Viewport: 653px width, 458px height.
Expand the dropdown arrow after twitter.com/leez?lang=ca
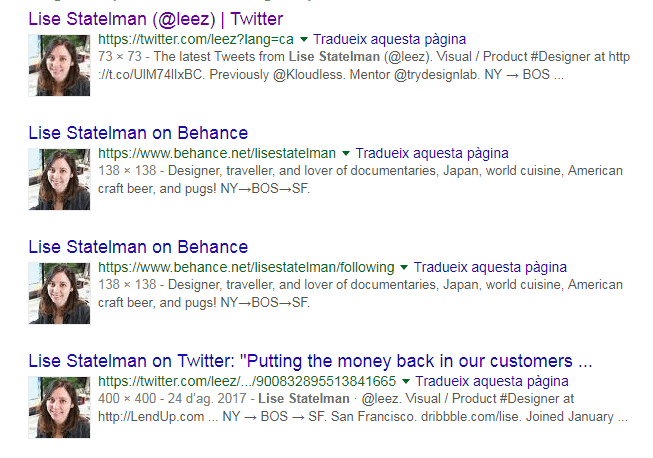click(x=304, y=40)
